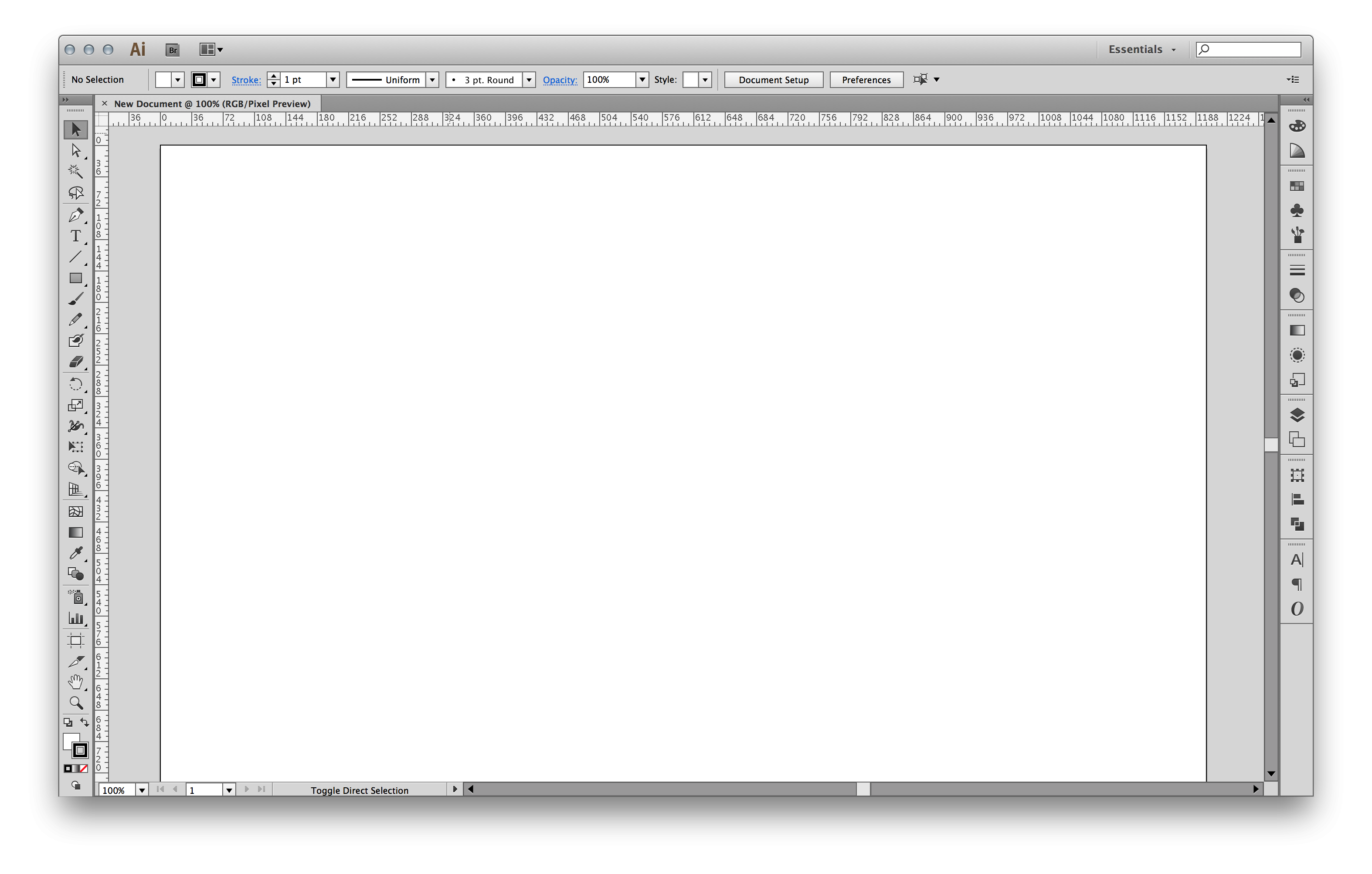The width and height of the screenshot is (1372, 874).
Task: Open the fill color dropdown
Action: (x=178, y=80)
